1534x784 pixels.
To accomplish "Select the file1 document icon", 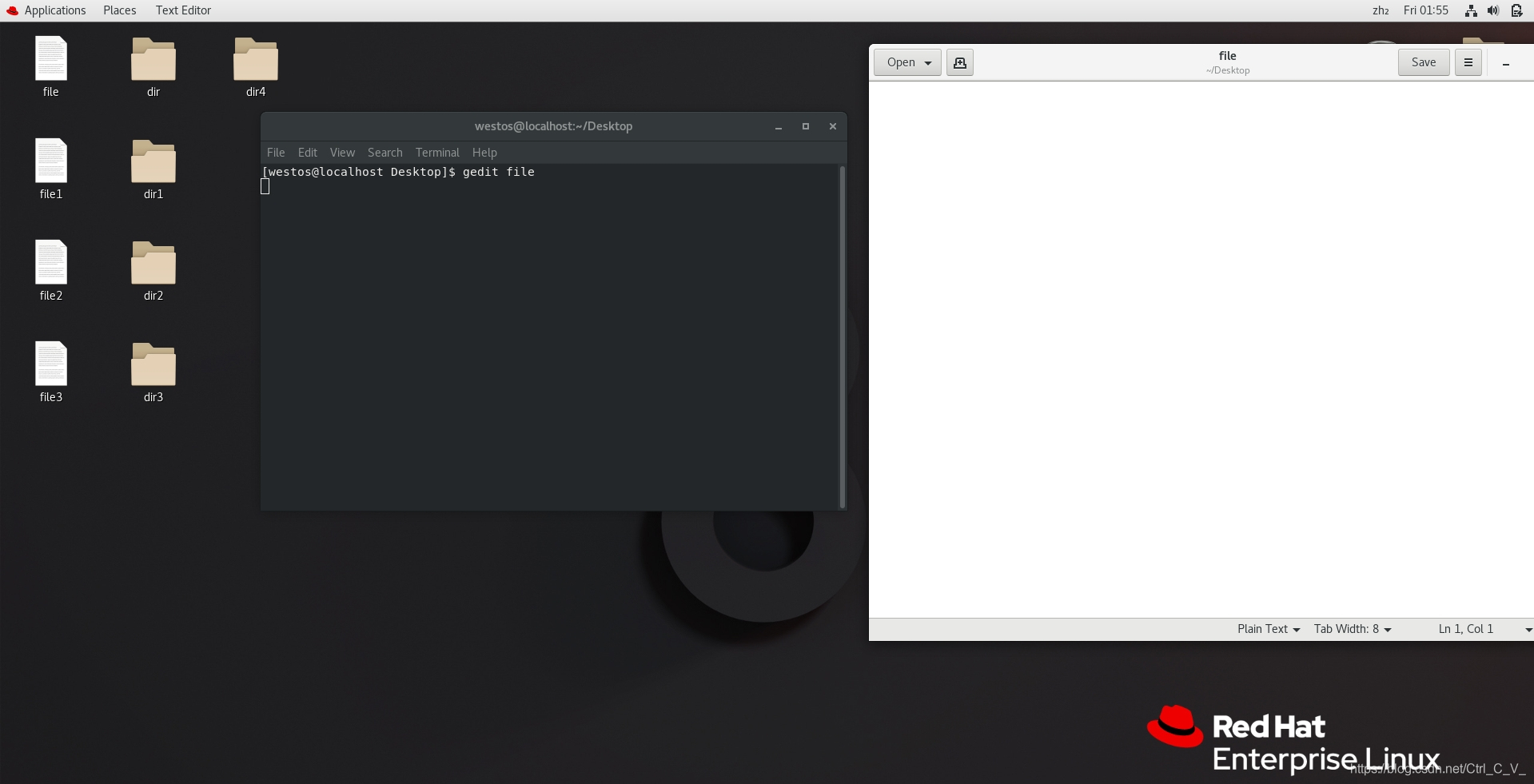I will pyautogui.click(x=51, y=161).
